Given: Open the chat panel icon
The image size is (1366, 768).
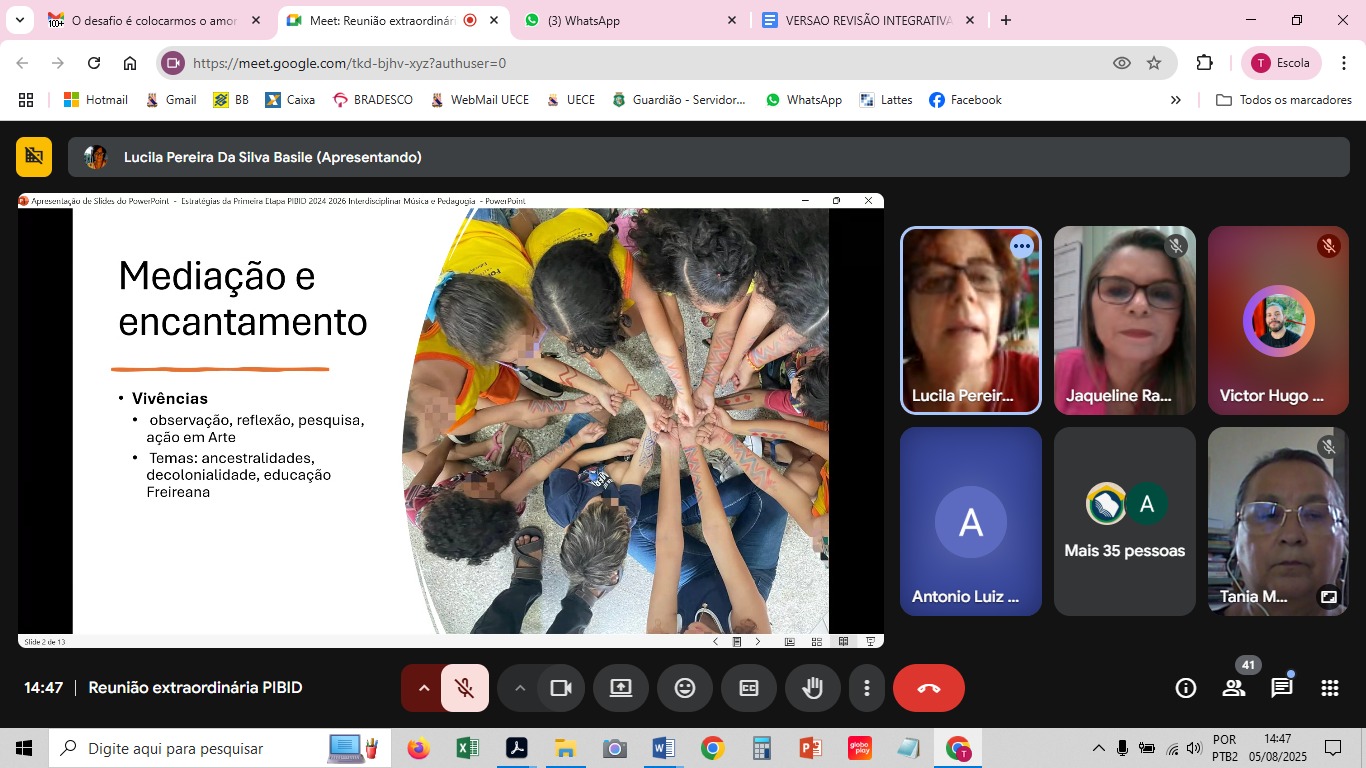Looking at the screenshot, I should point(1281,688).
